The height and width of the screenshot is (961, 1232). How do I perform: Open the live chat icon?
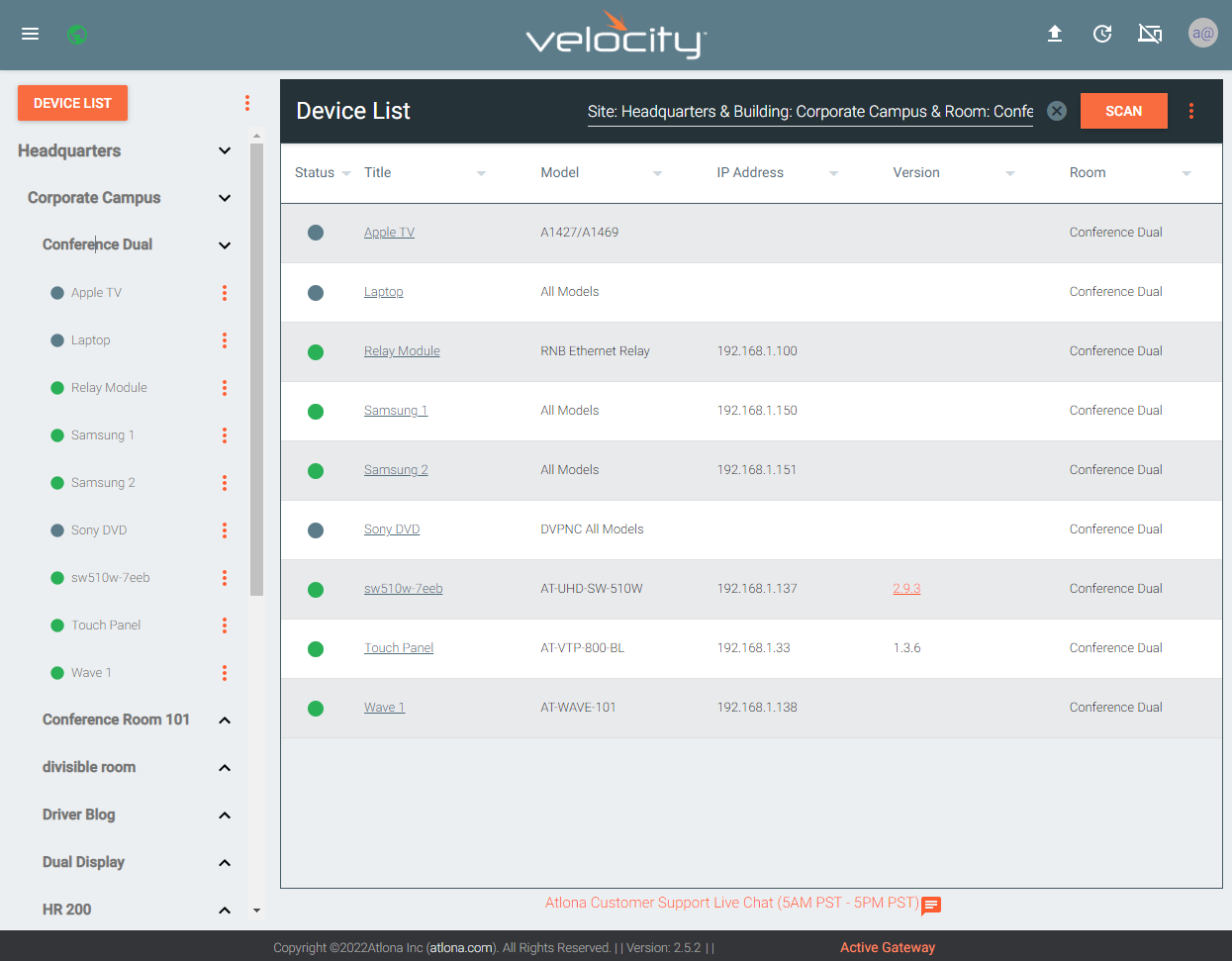point(931,905)
